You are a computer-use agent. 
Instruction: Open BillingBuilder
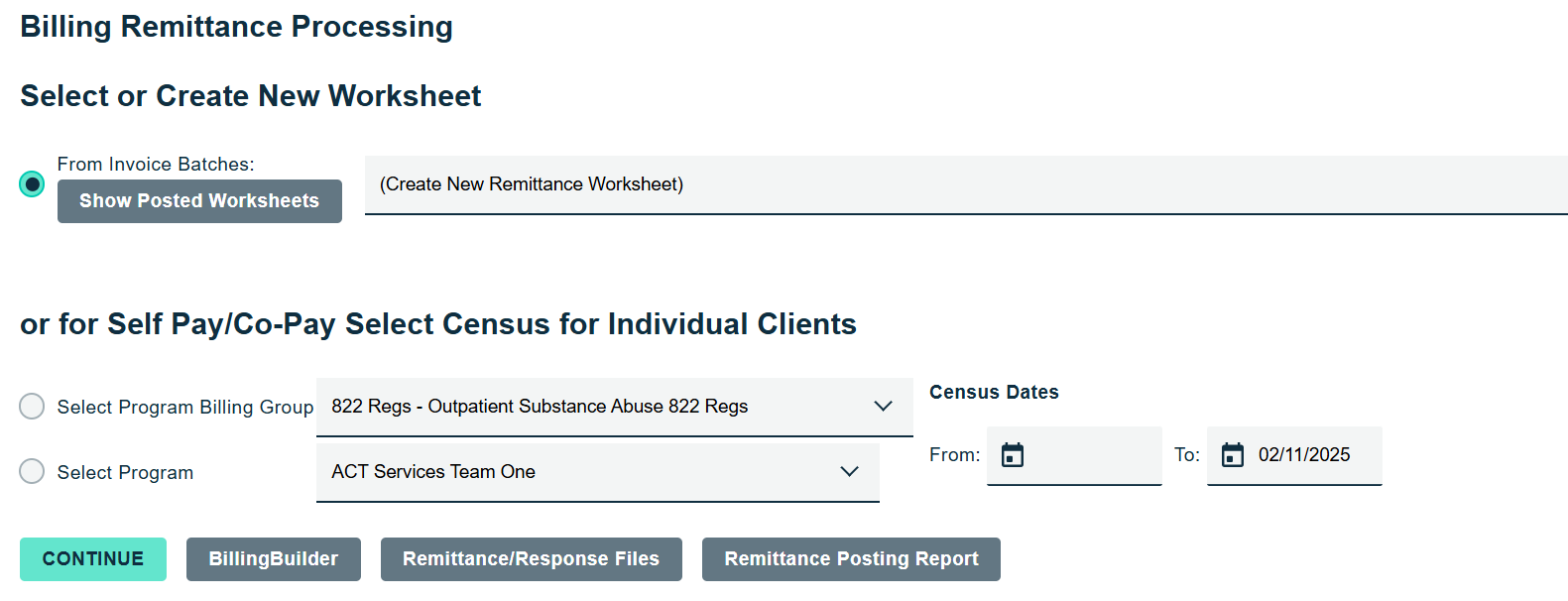[273, 559]
